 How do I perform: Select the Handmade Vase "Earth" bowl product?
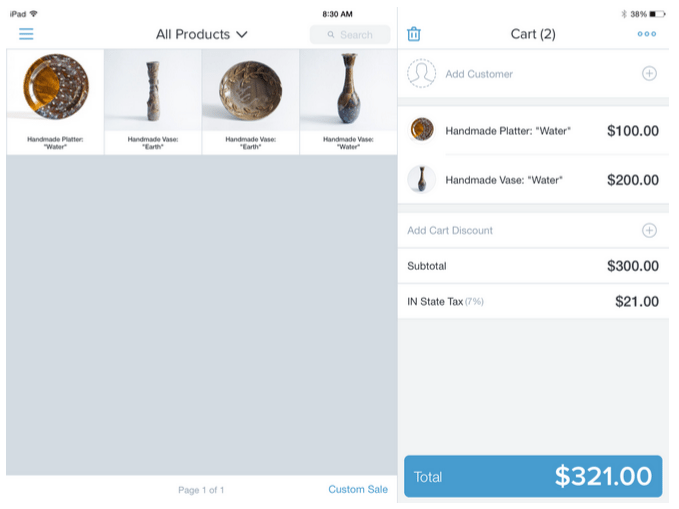pyautogui.click(x=250, y=102)
